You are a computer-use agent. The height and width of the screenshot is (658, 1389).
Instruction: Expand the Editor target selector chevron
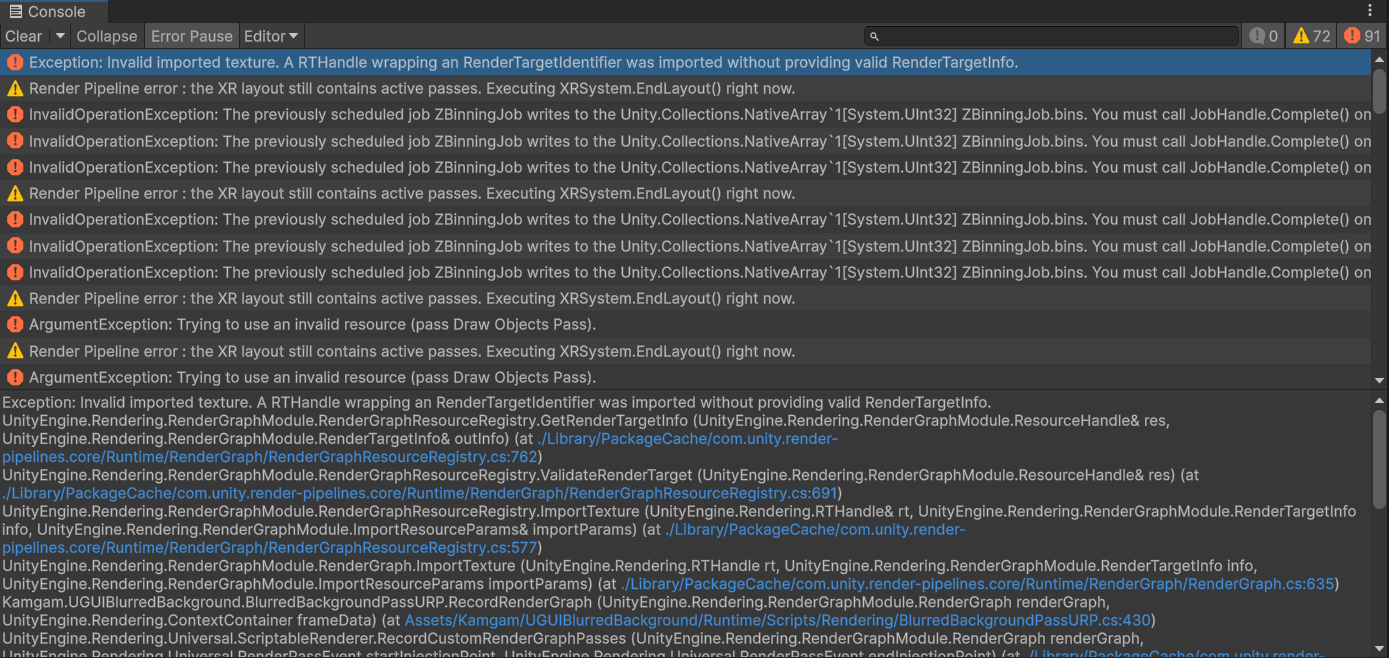click(x=293, y=35)
